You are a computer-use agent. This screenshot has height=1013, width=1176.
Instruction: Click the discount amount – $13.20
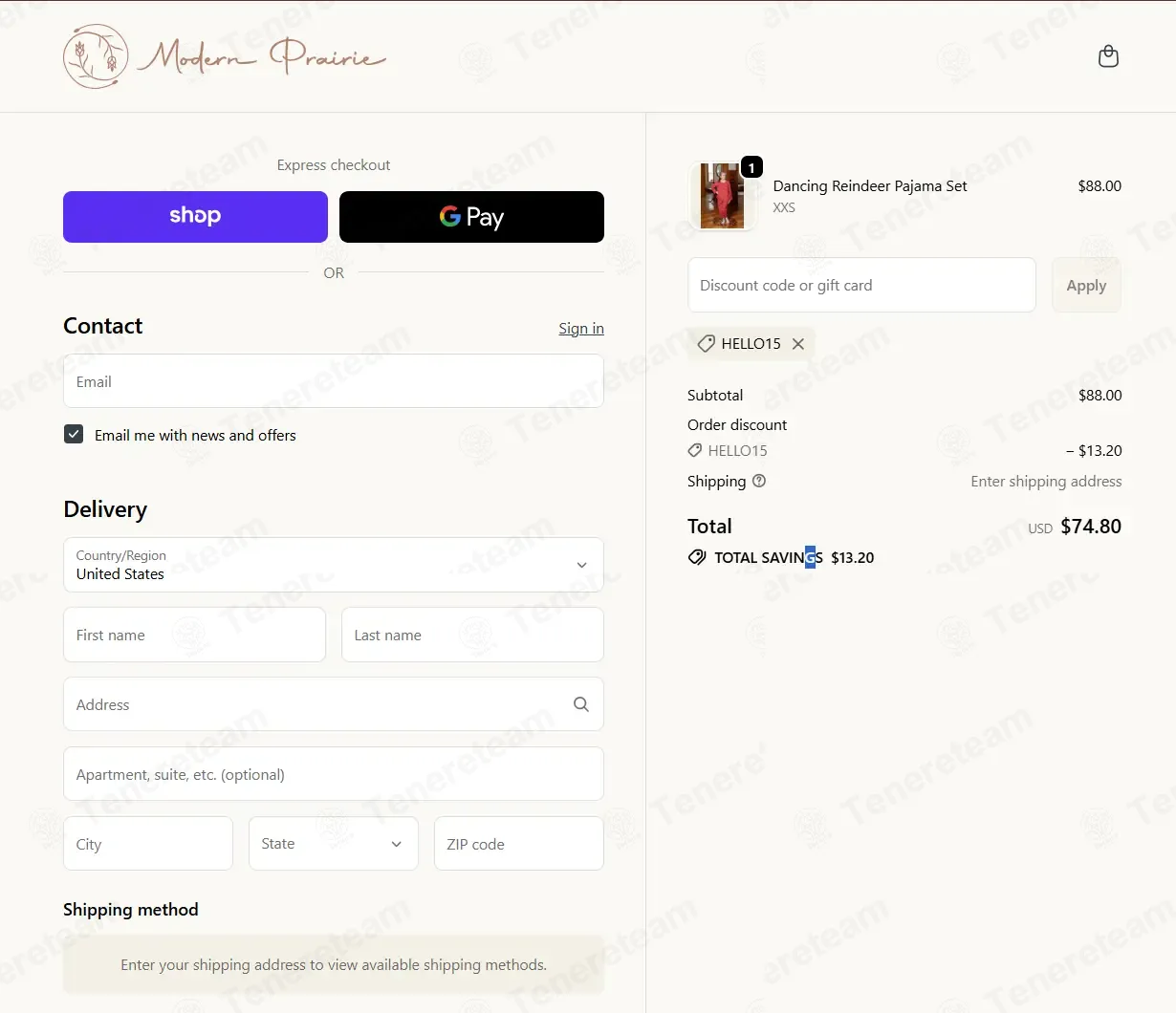pos(1094,450)
